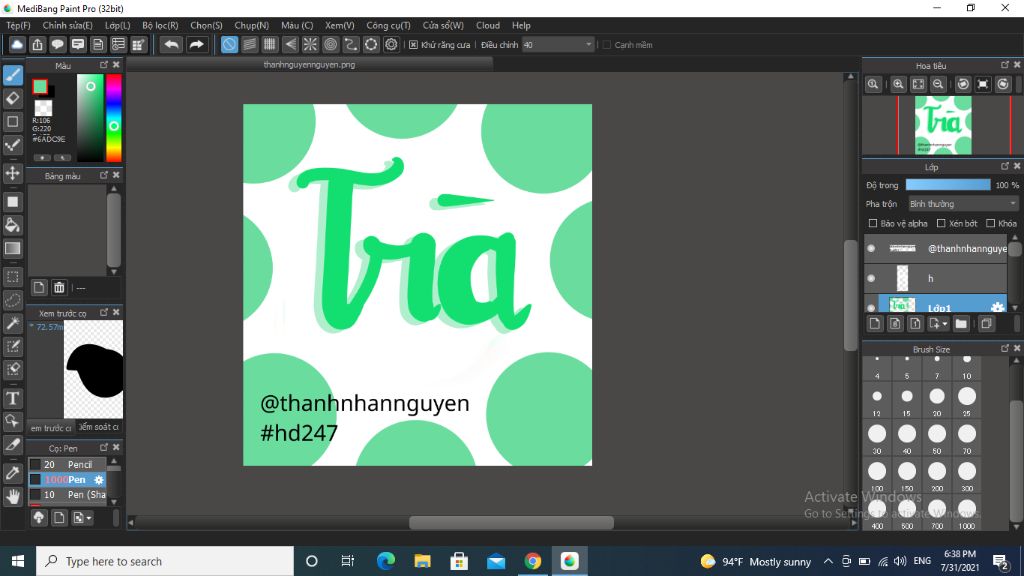The image size is (1024, 576).
Task: Select the Gradient tool
Action: (x=12, y=248)
